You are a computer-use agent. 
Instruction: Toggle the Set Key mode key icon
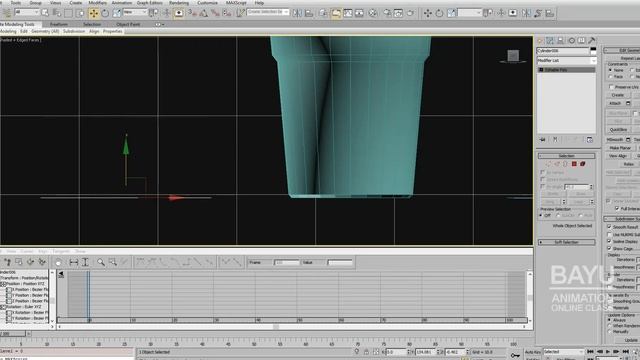pyautogui.click(x=516, y=355)
